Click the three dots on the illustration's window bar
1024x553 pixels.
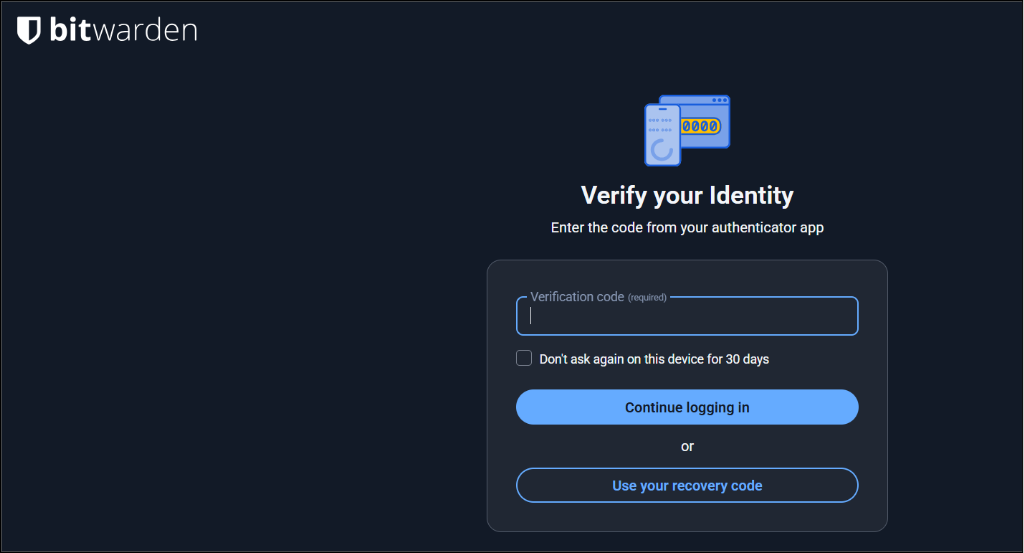[x=720, y=101]
